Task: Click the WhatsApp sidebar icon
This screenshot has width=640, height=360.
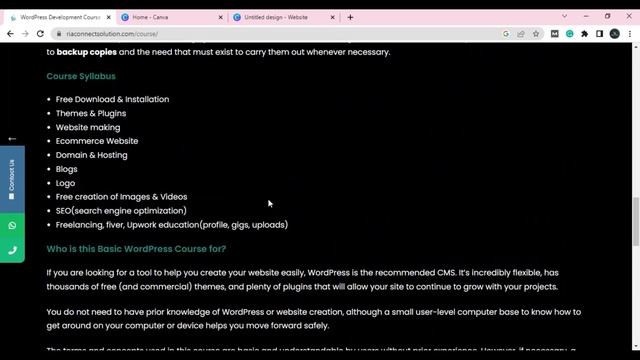Action: [x=12, y=225]
